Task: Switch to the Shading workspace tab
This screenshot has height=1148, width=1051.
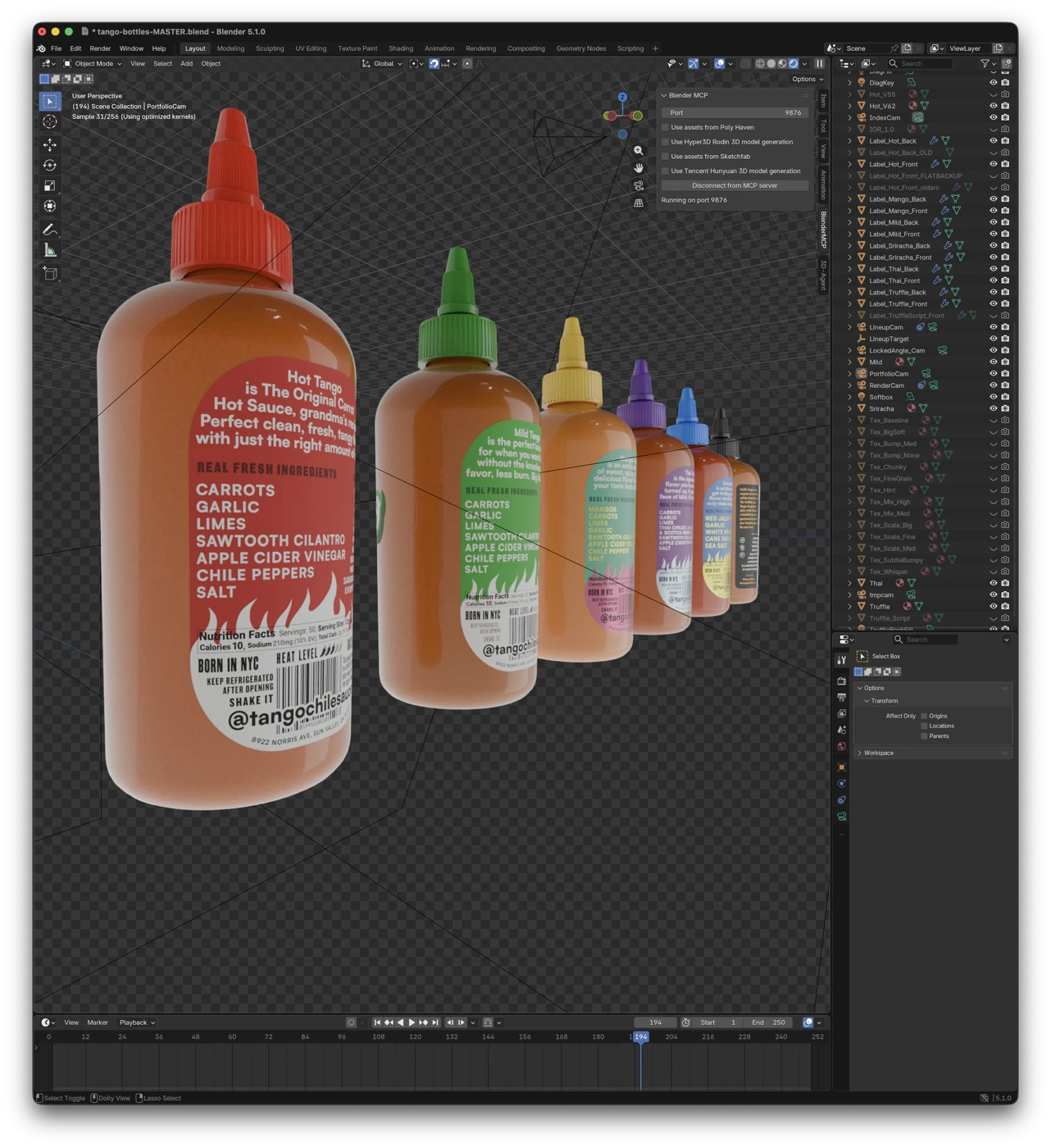Action: (x=401, y=48)
